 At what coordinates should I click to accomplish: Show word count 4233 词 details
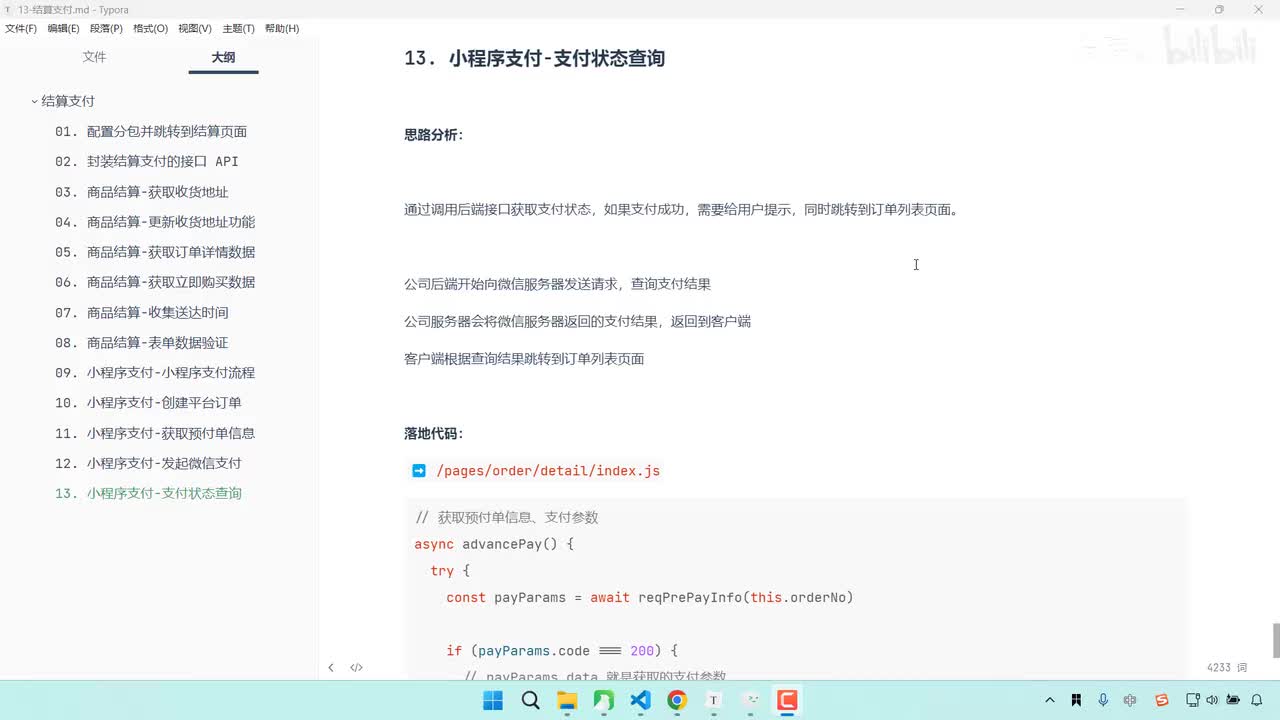pyautogui.click(x=1227, y=668)
